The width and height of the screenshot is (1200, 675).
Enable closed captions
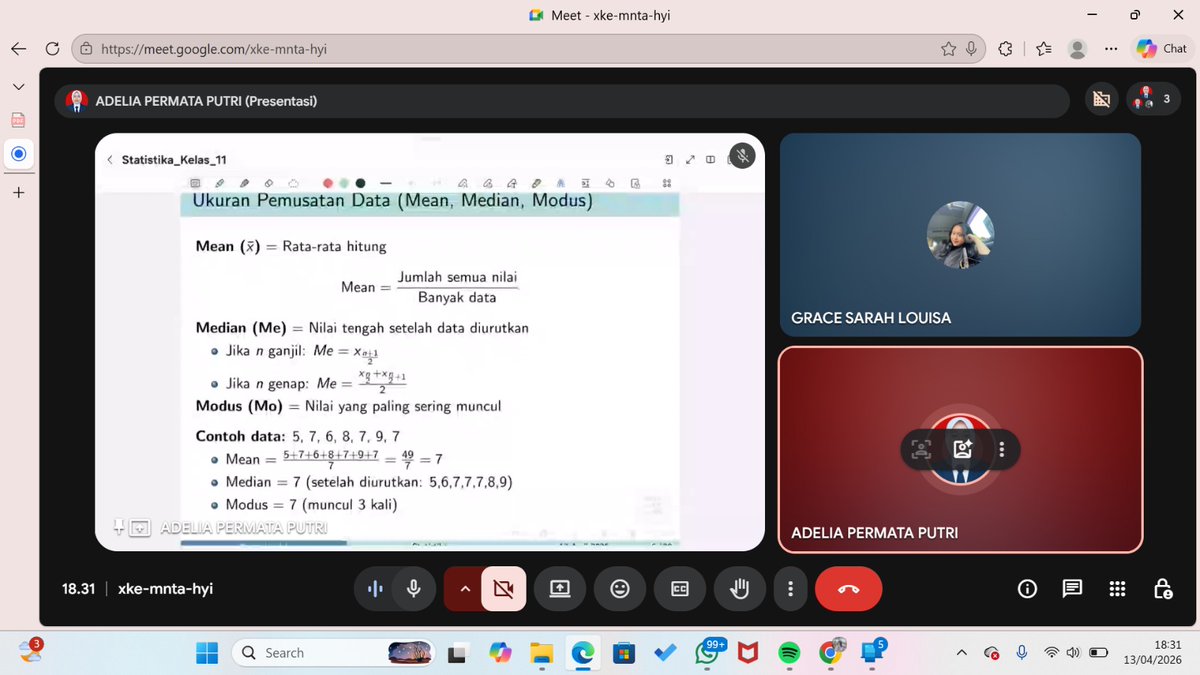(x=680, y=589)
